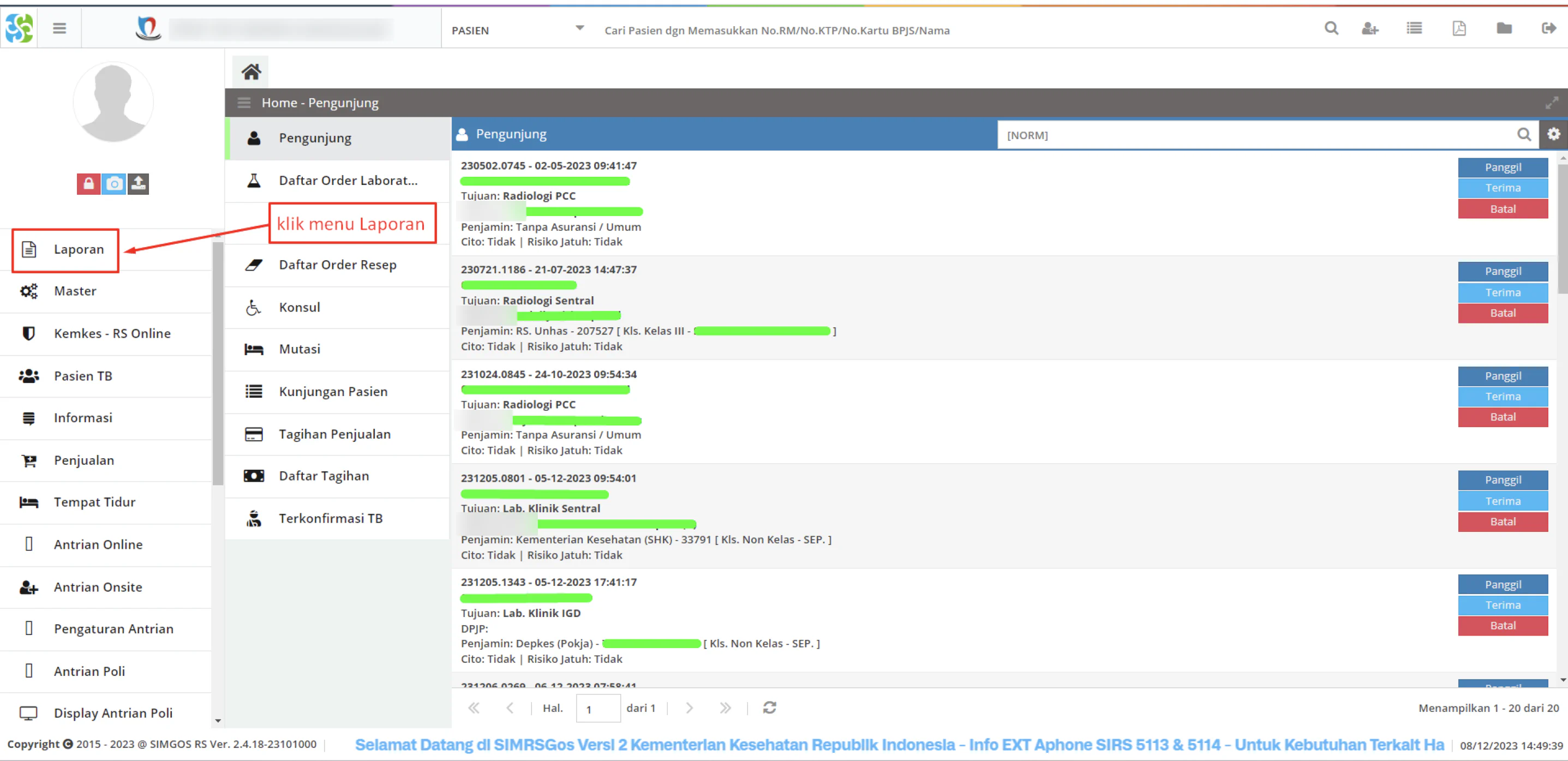1568x761 pixels.
Task: Collapse the Home - Pengunjung panel menu
Action: click(x=244, y=103)
